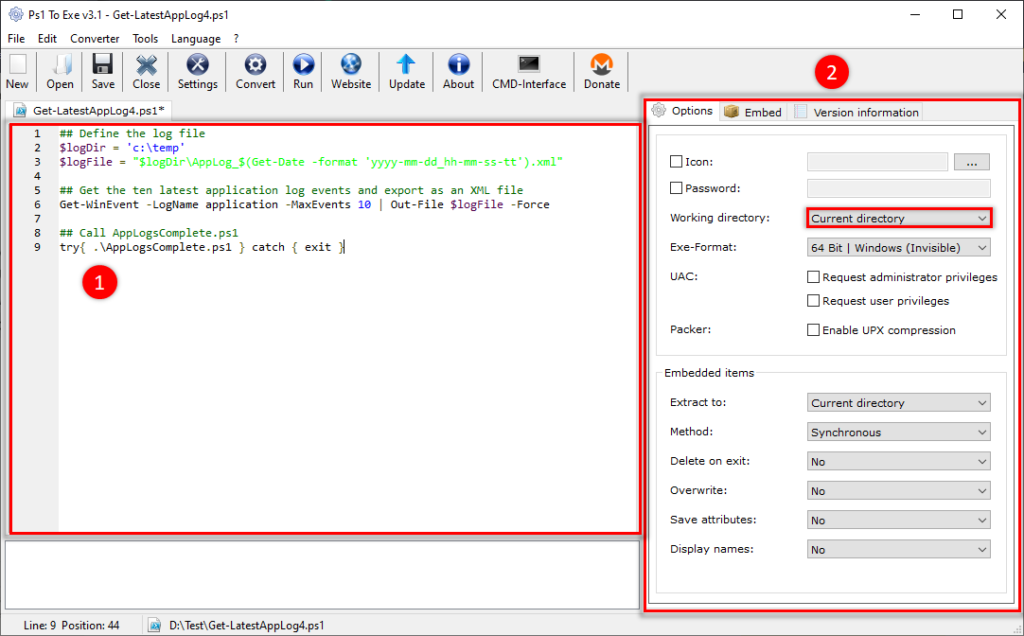Open the Website globe icon

click(x=351, y=65)
